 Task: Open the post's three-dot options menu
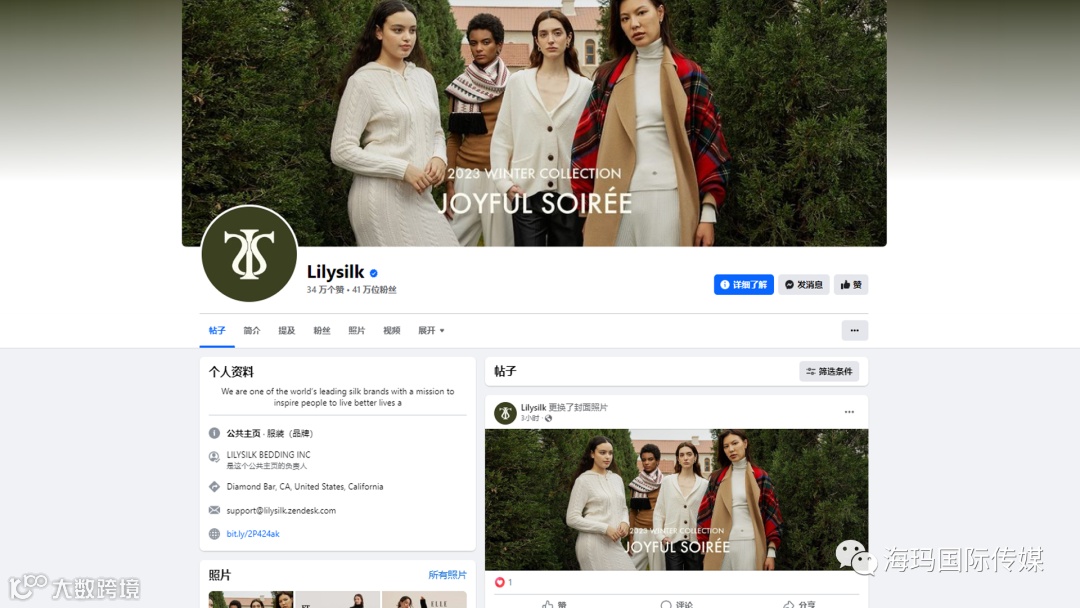849,412
